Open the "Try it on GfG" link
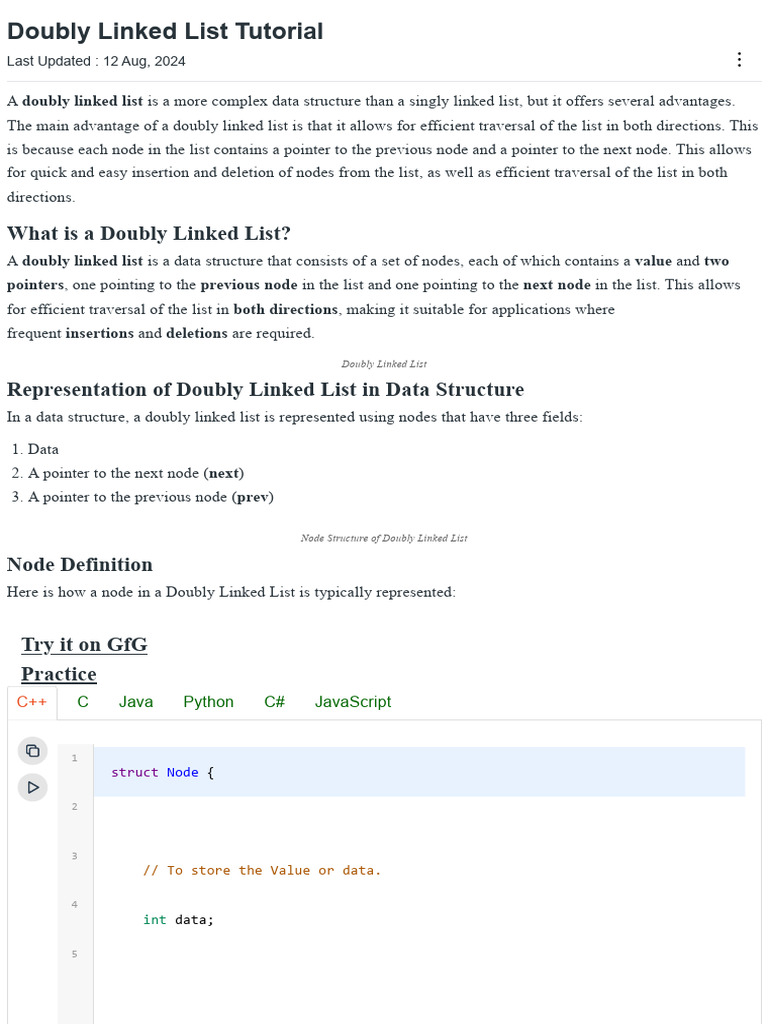Screen dimensions: 768x1024 click(x=85, y=645)
